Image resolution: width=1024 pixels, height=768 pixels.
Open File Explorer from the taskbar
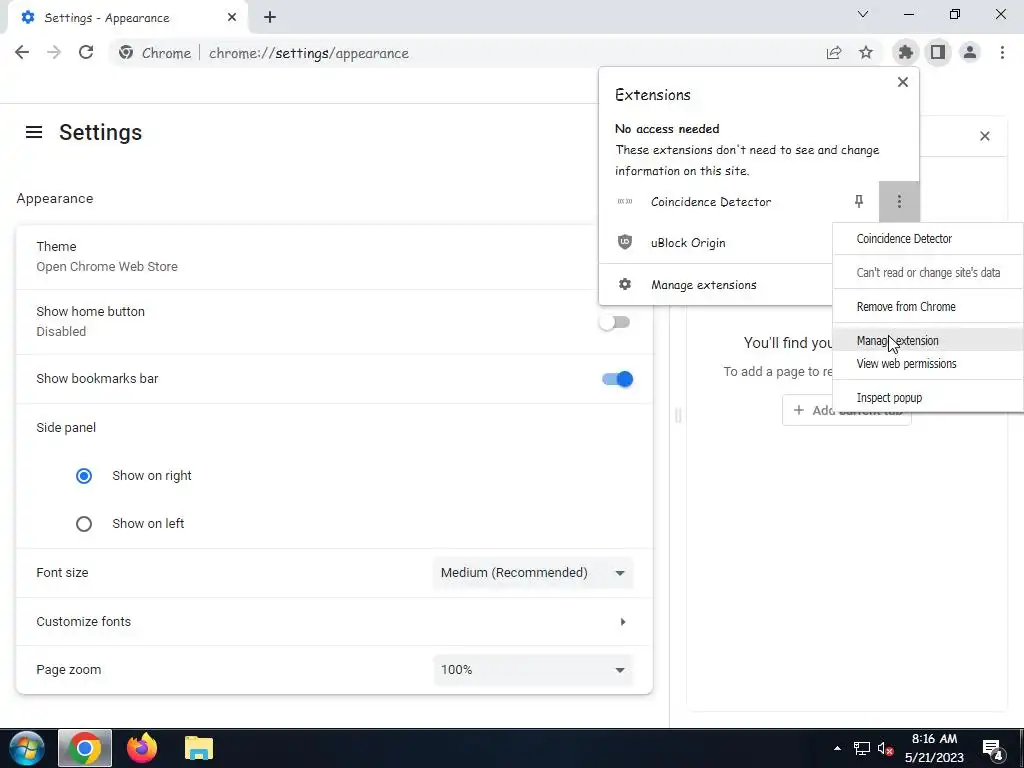point(199,748)
